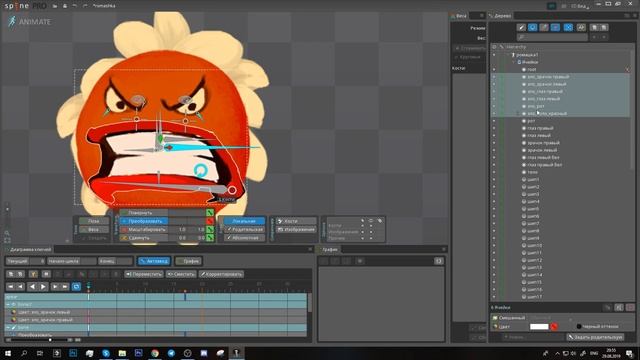Toggle Кости compensation button
Screen dimensions: 640x360
tap(296, 221)
